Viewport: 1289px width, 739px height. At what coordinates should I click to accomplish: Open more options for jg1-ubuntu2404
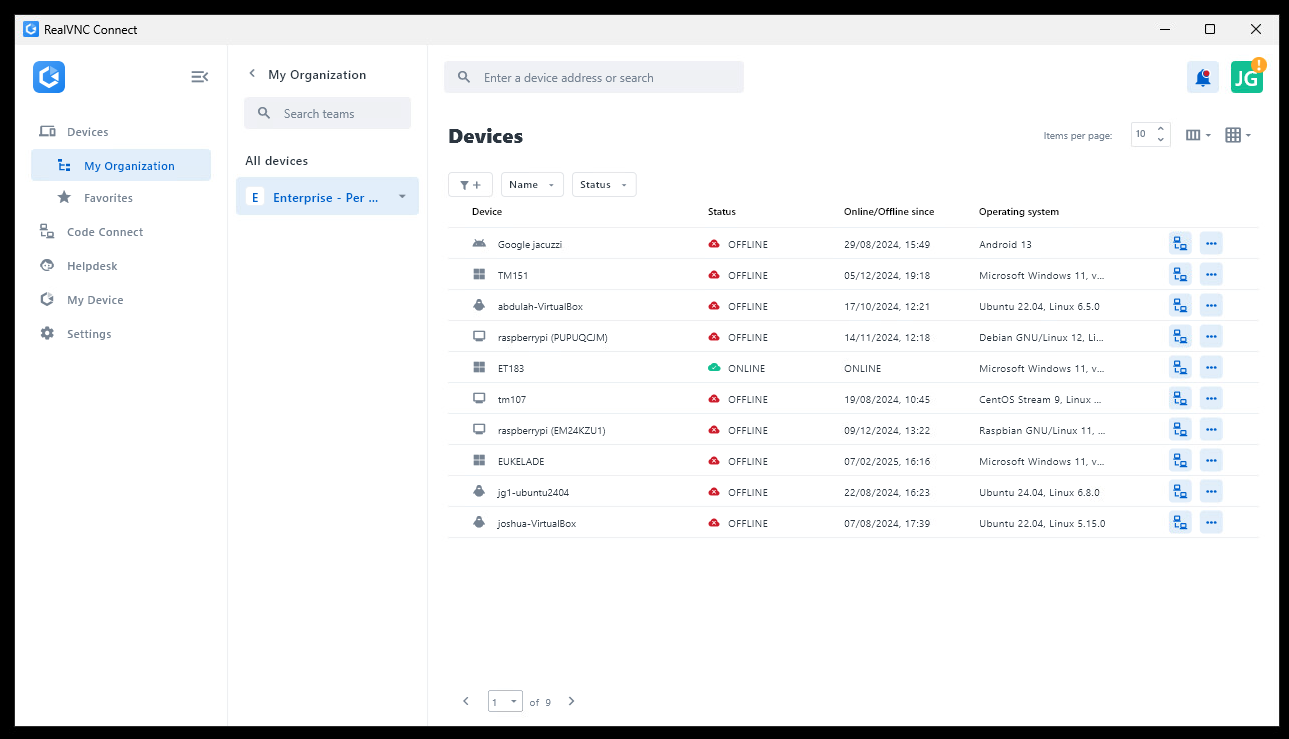1211,492
